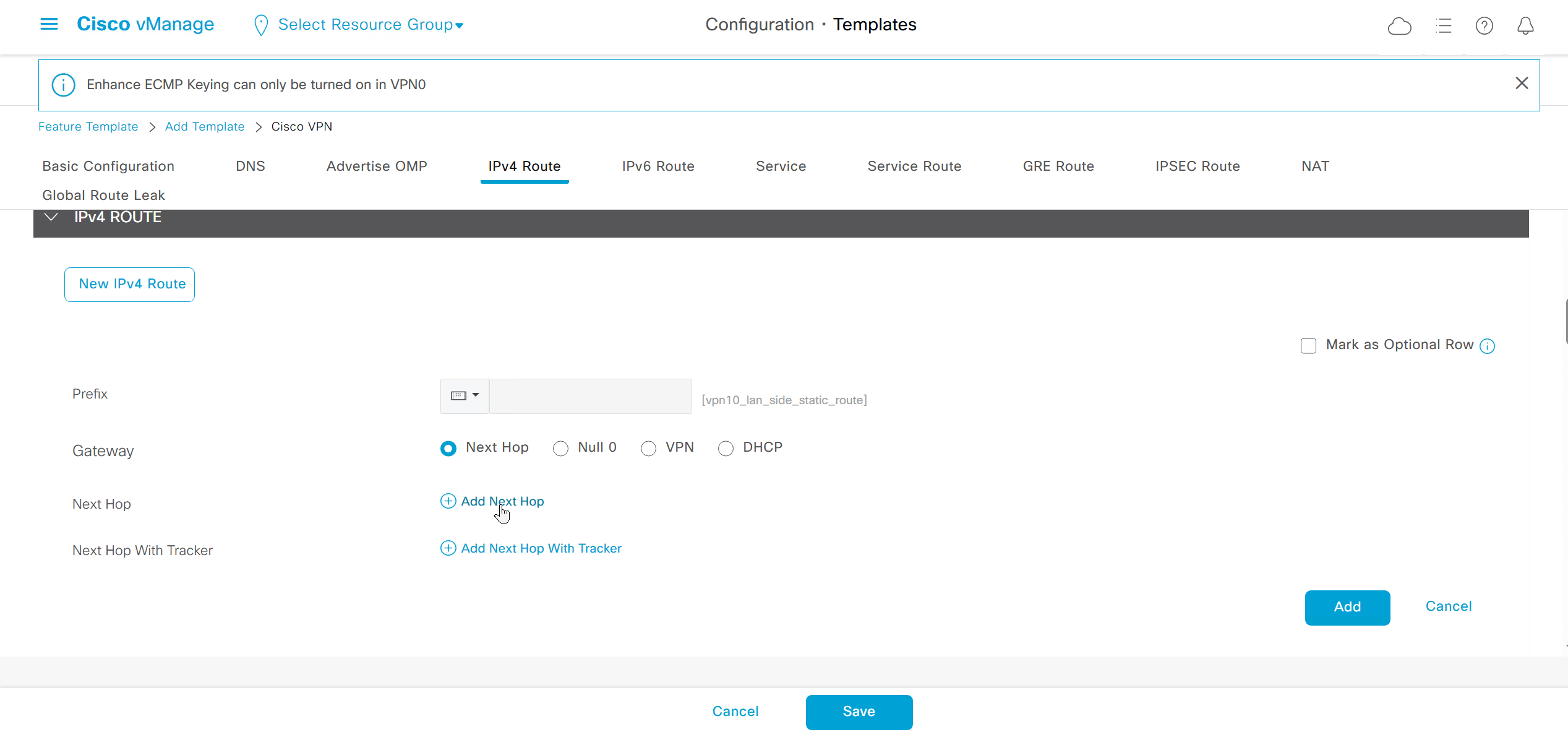The width and height of the screenshot is (1568, 737).
Task: Click the plus icon for Add Next Hop
Action: (448, 501)
